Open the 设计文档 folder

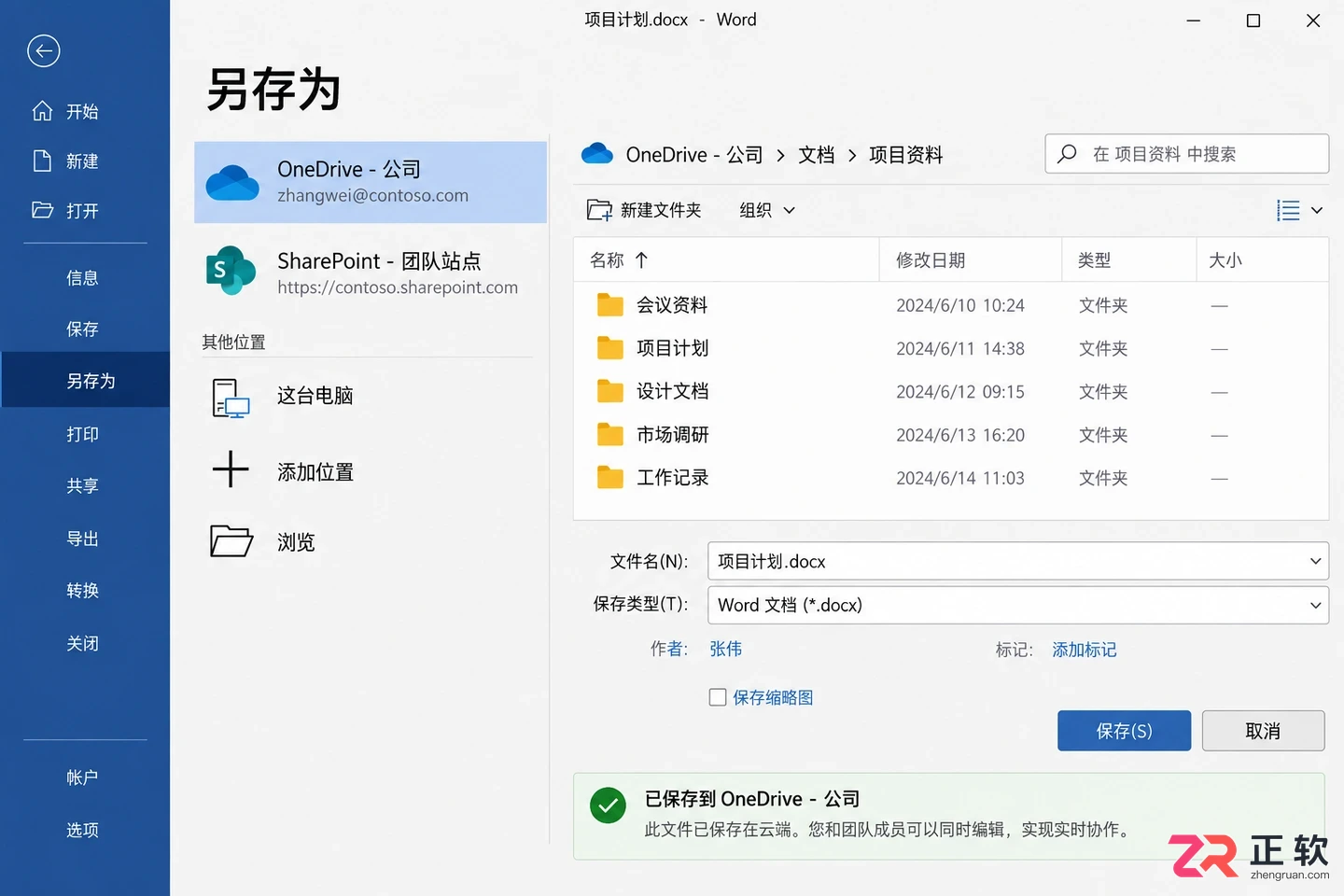(950, 391)
